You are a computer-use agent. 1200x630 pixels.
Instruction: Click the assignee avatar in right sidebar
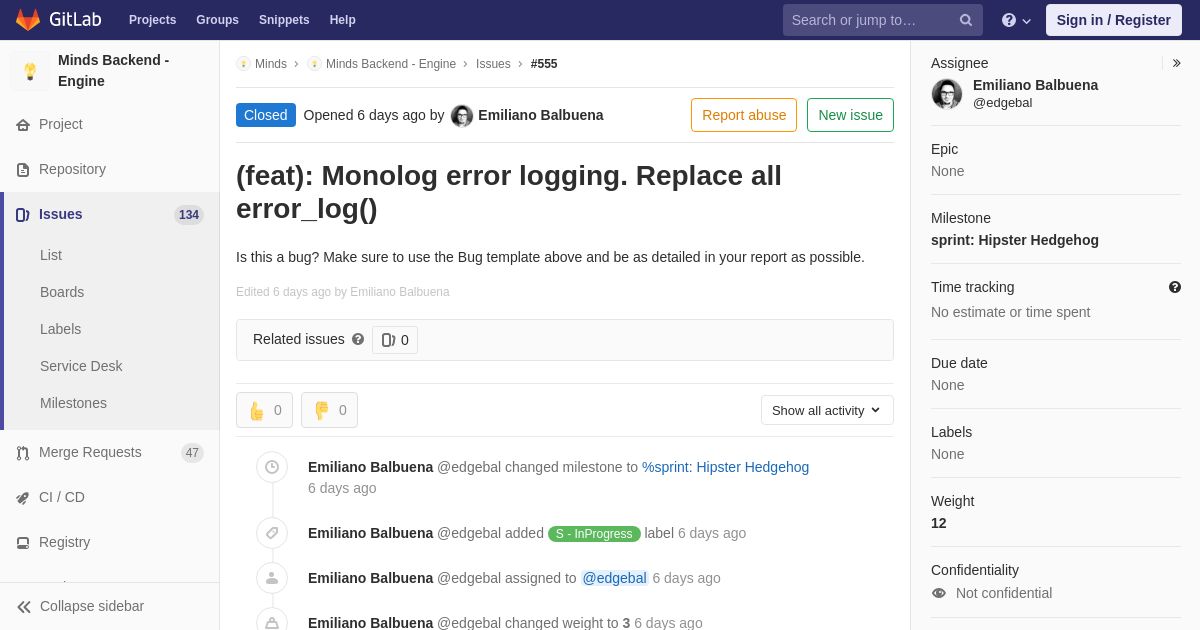click(x=947, y=94)
